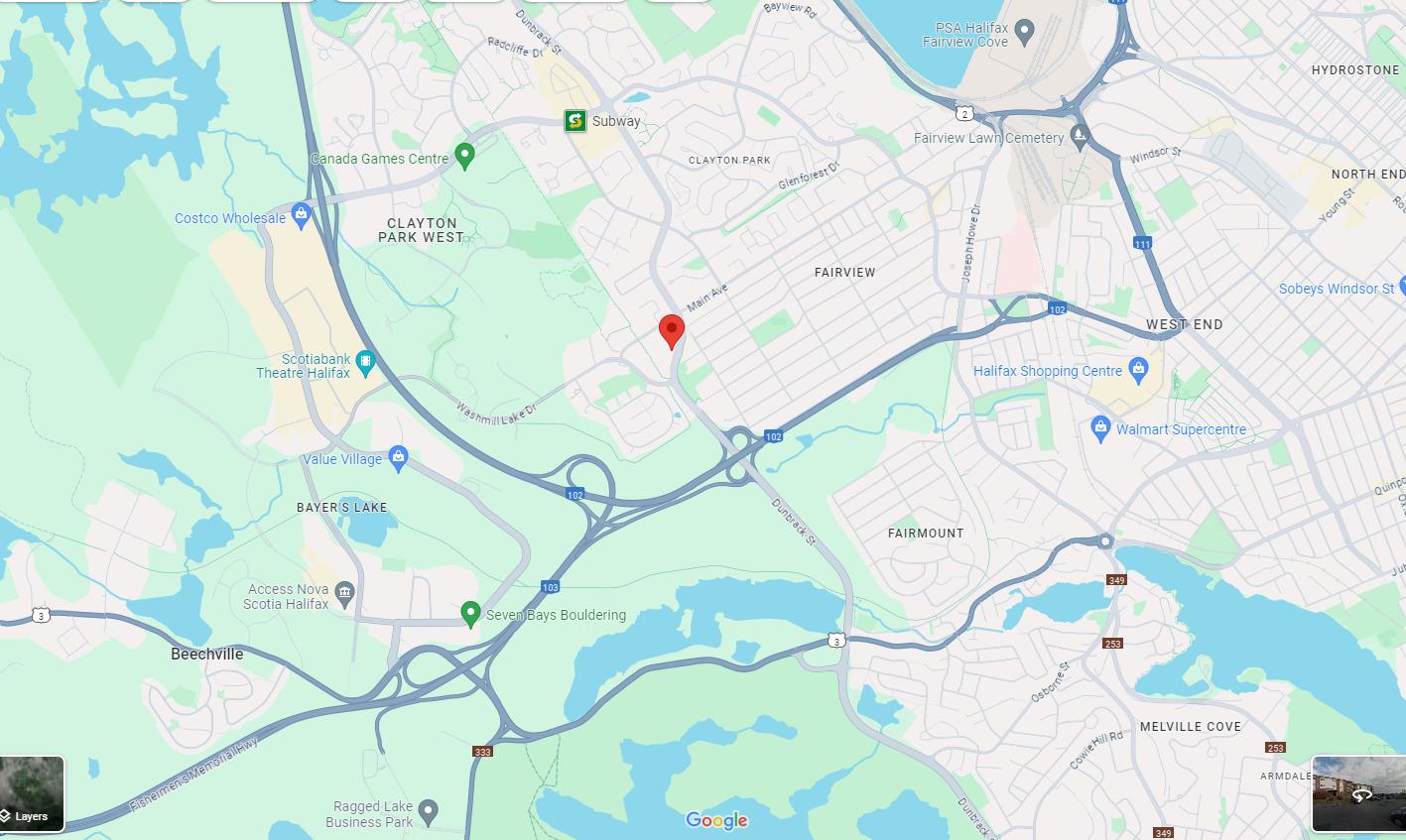The image size is (1406, 840).
Task: Open the Subway restaurant marker
Action: pos(575,121)
